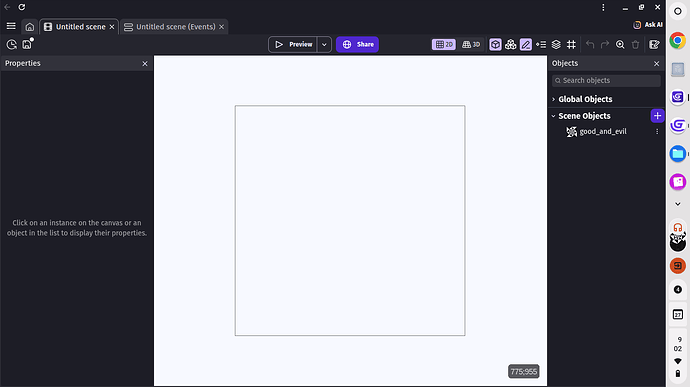Click the pink app icon on the shelf
The image size is (690, 387).
coord(678,182)
